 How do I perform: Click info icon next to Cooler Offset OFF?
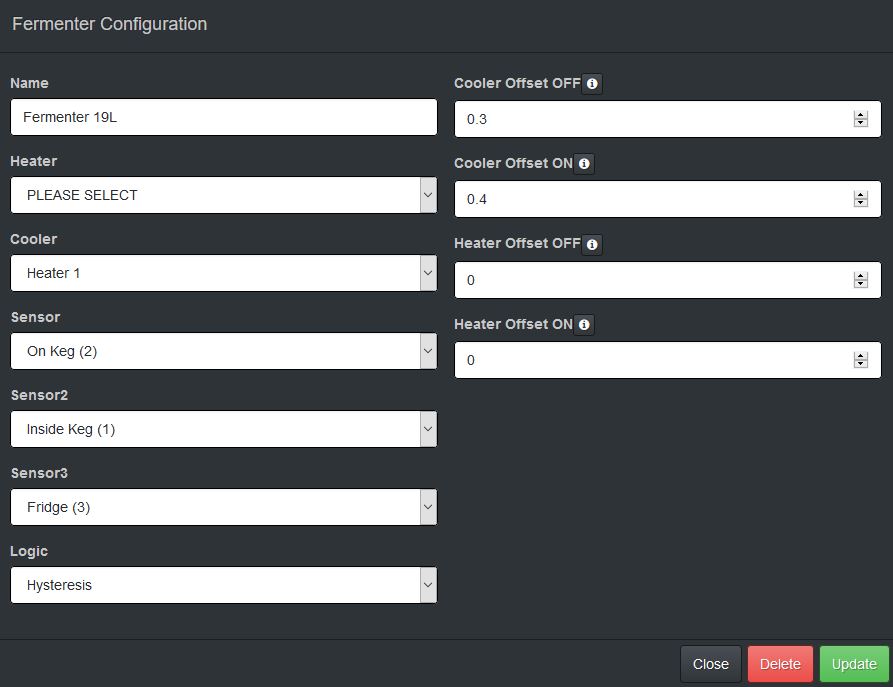click(592, 84)
